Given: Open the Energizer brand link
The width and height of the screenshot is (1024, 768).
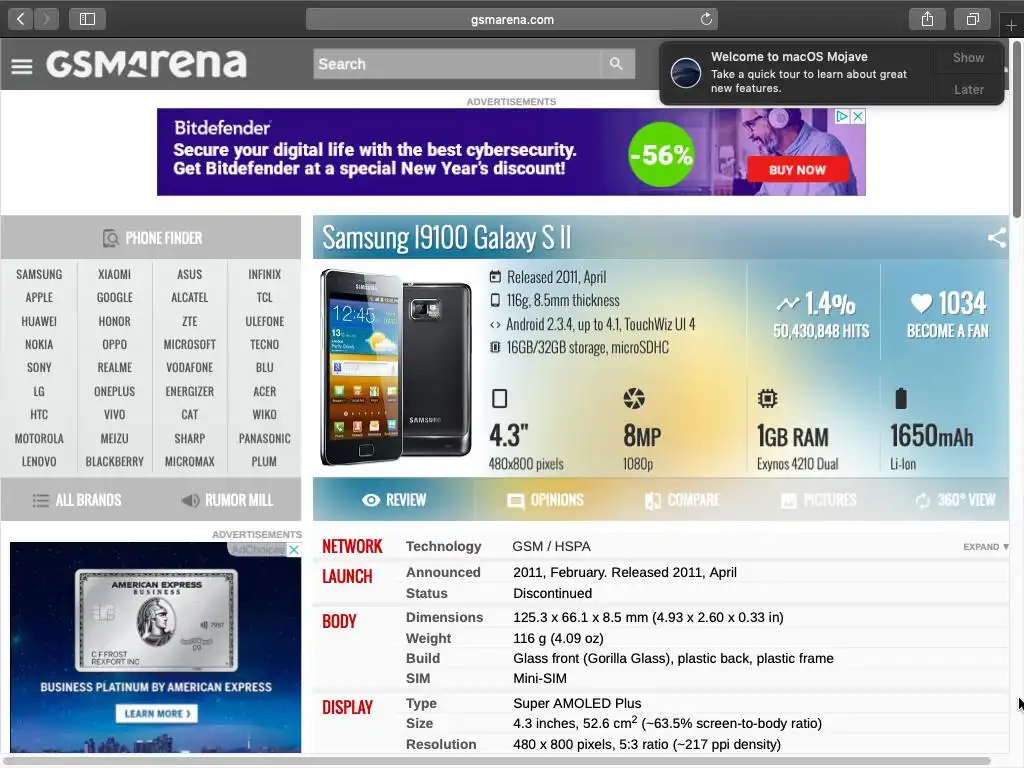Looking at the screenshot, I should pyautogui.click(x=189, y=391).
